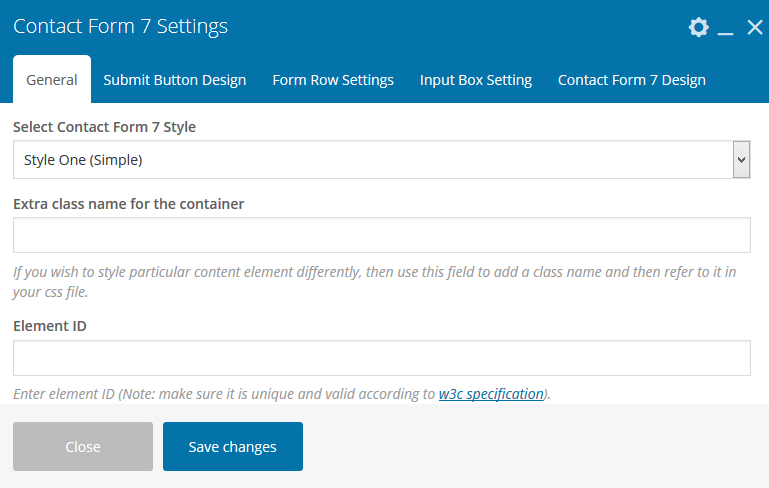Click the Extra class name for the container label

point(129,204)
